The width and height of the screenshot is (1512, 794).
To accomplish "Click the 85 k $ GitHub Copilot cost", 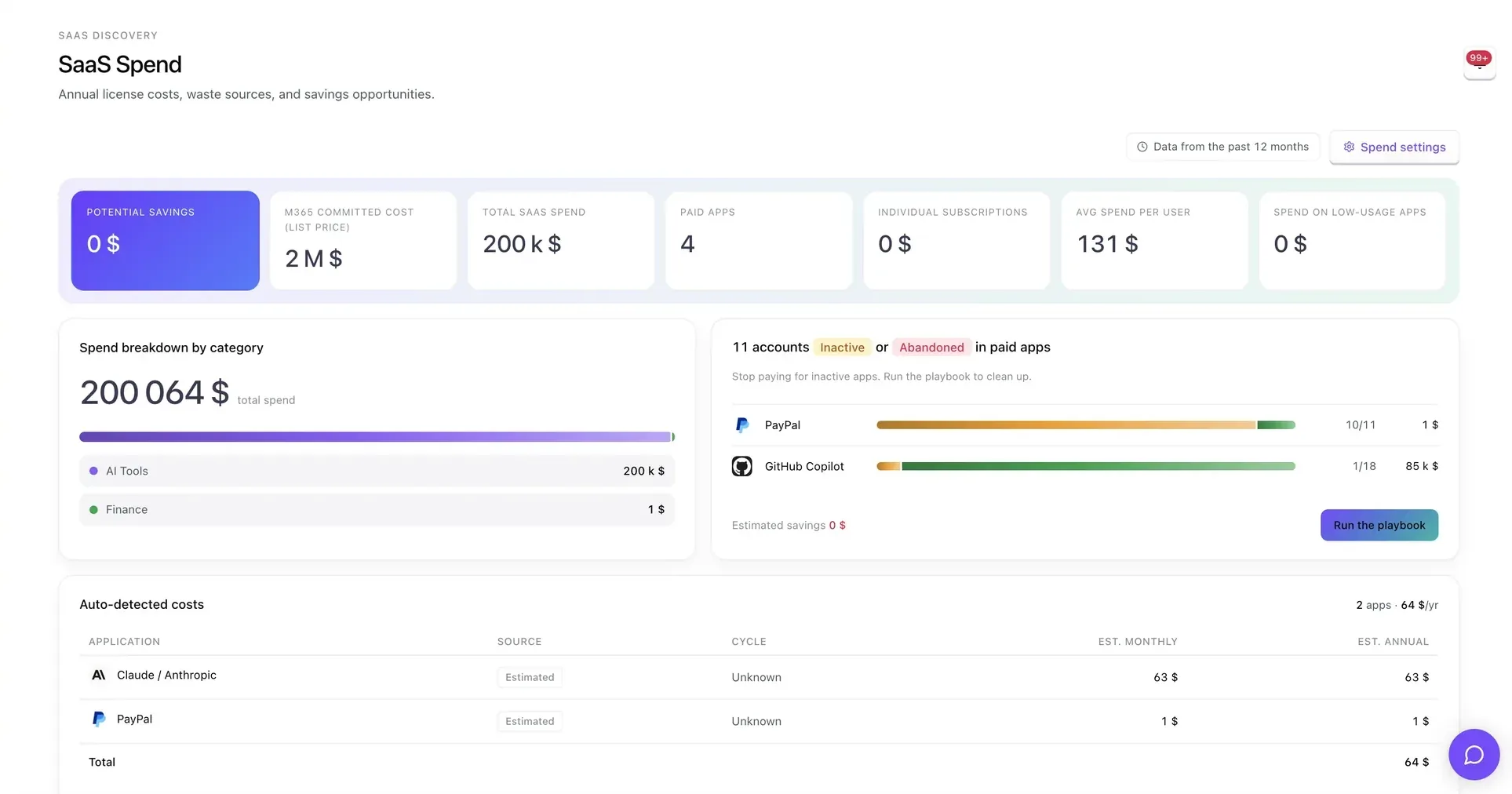I will [x=1421, y=466].
